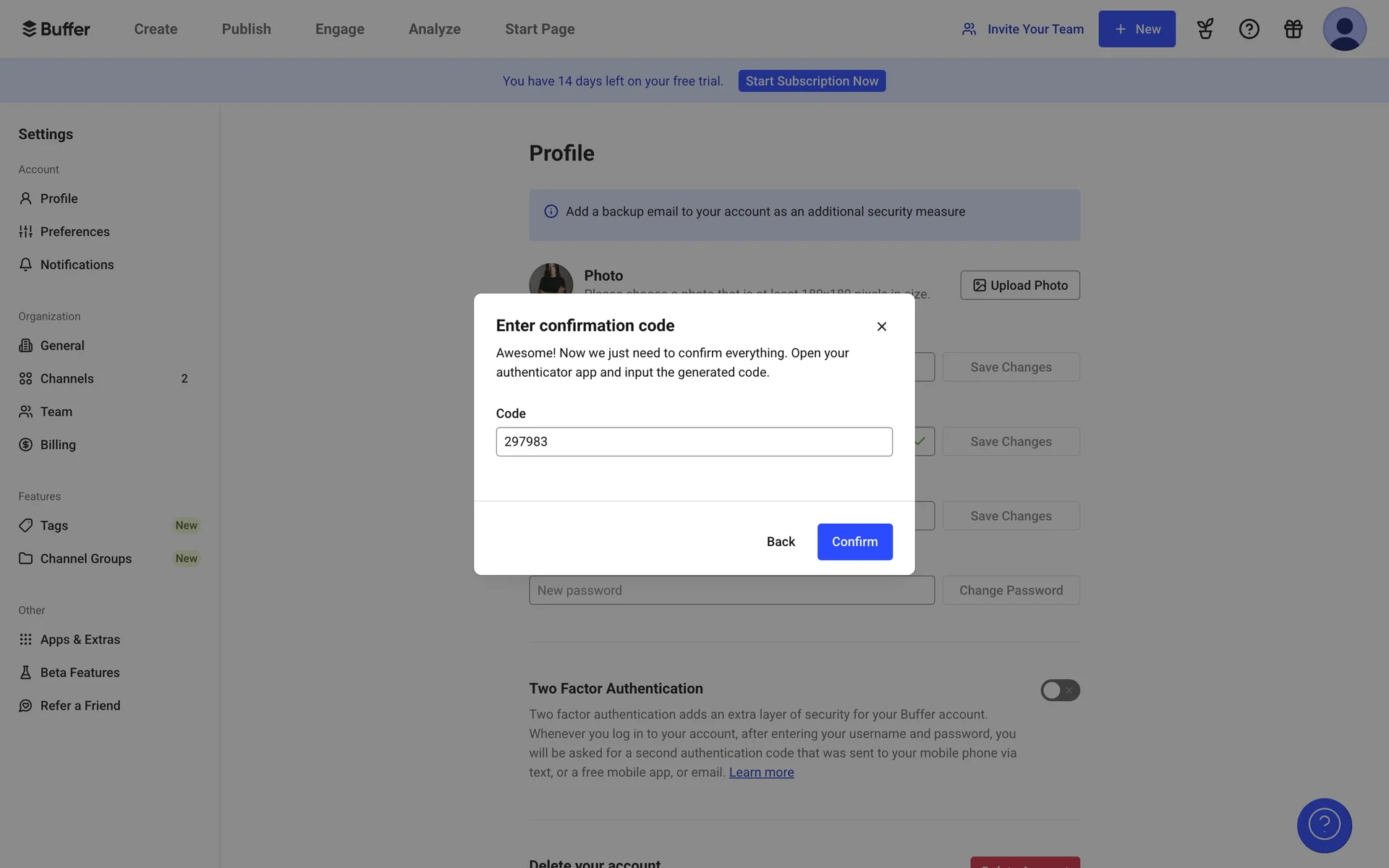Toggle Two Factor Authentication switch
The height and width of the screenshot is (868, 1389).
click(x=1060, y=690)
